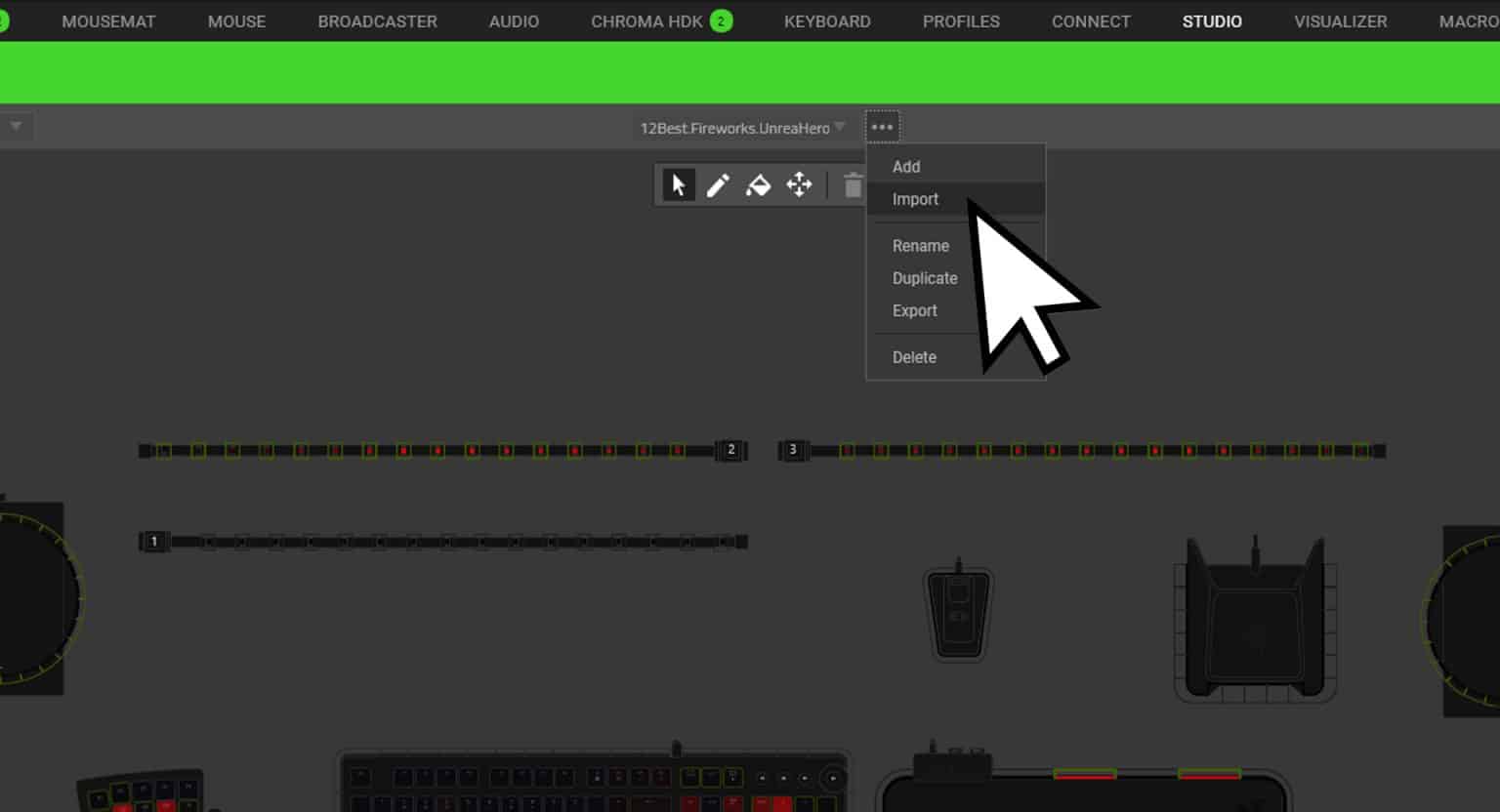
Task: Click Add to create a new effect
Action: pos(905,166)
